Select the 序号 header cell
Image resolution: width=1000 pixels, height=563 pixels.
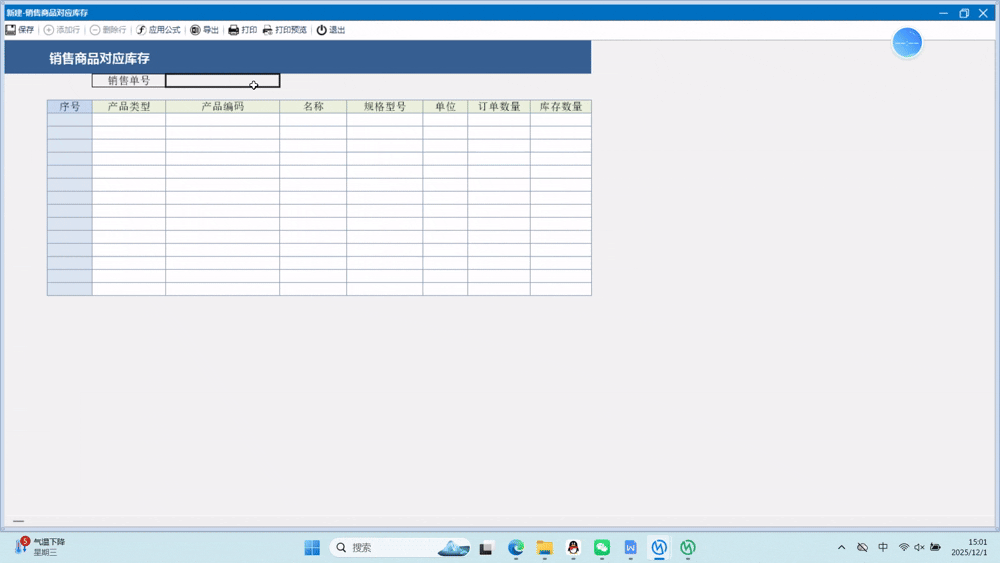coord(69,106)
